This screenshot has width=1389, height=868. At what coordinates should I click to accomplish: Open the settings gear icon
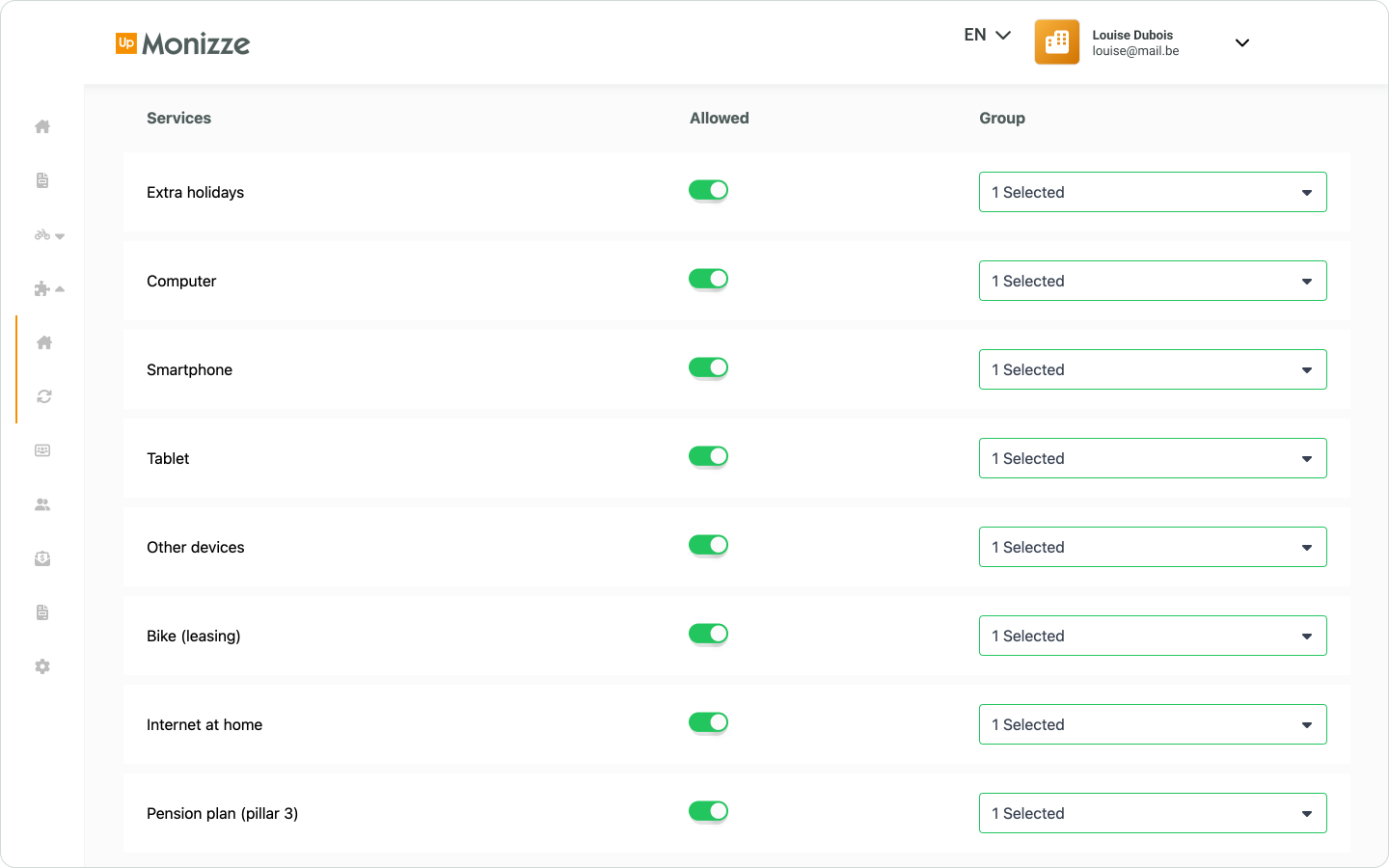click(x=42, y=666)
